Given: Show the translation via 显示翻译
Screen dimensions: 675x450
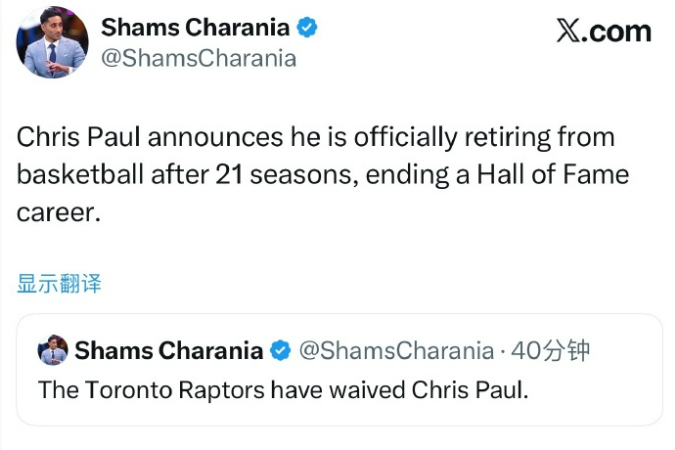Looking at the screenshot, I should pyautogui.click(x=59, y=283).
